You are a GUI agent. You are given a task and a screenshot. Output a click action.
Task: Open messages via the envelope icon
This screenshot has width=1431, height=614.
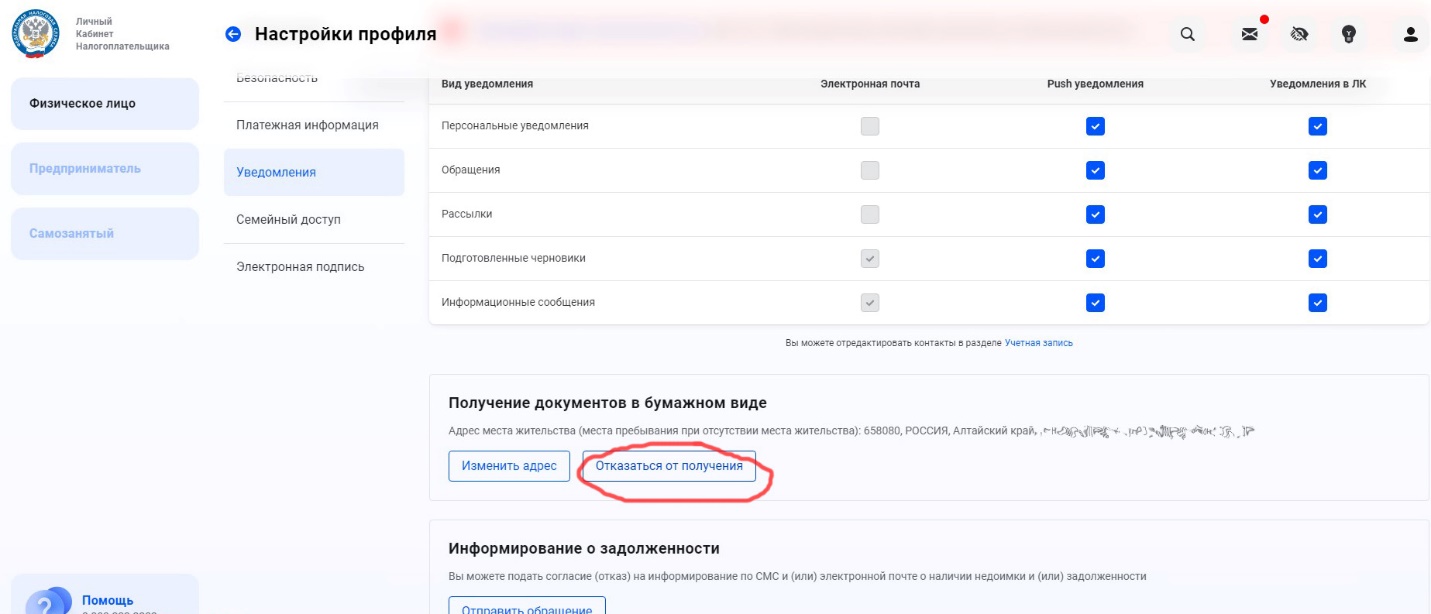[x=1249, y=34]
